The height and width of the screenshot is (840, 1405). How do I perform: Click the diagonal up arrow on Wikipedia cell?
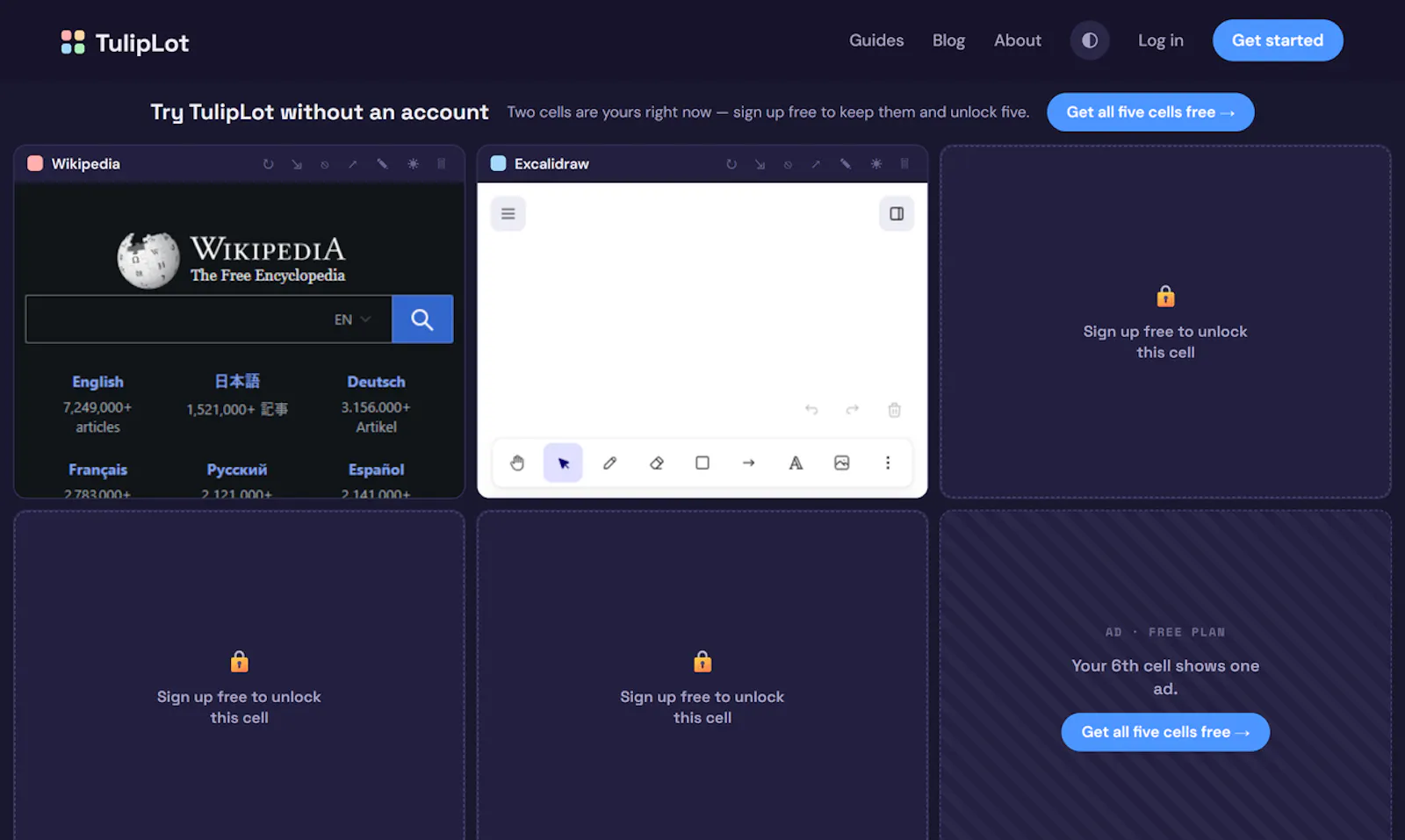point(353,164)
